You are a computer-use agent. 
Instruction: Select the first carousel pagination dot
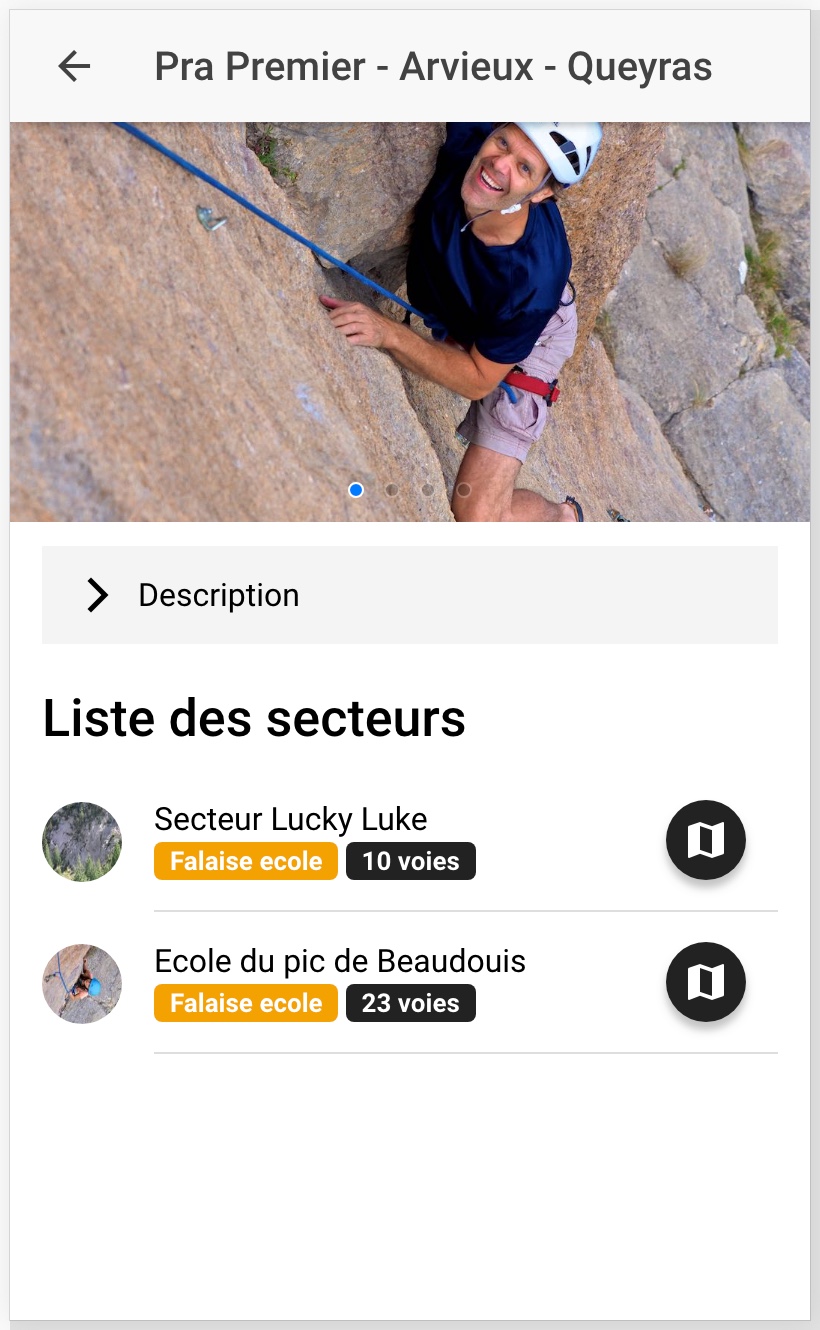point(356,490)
